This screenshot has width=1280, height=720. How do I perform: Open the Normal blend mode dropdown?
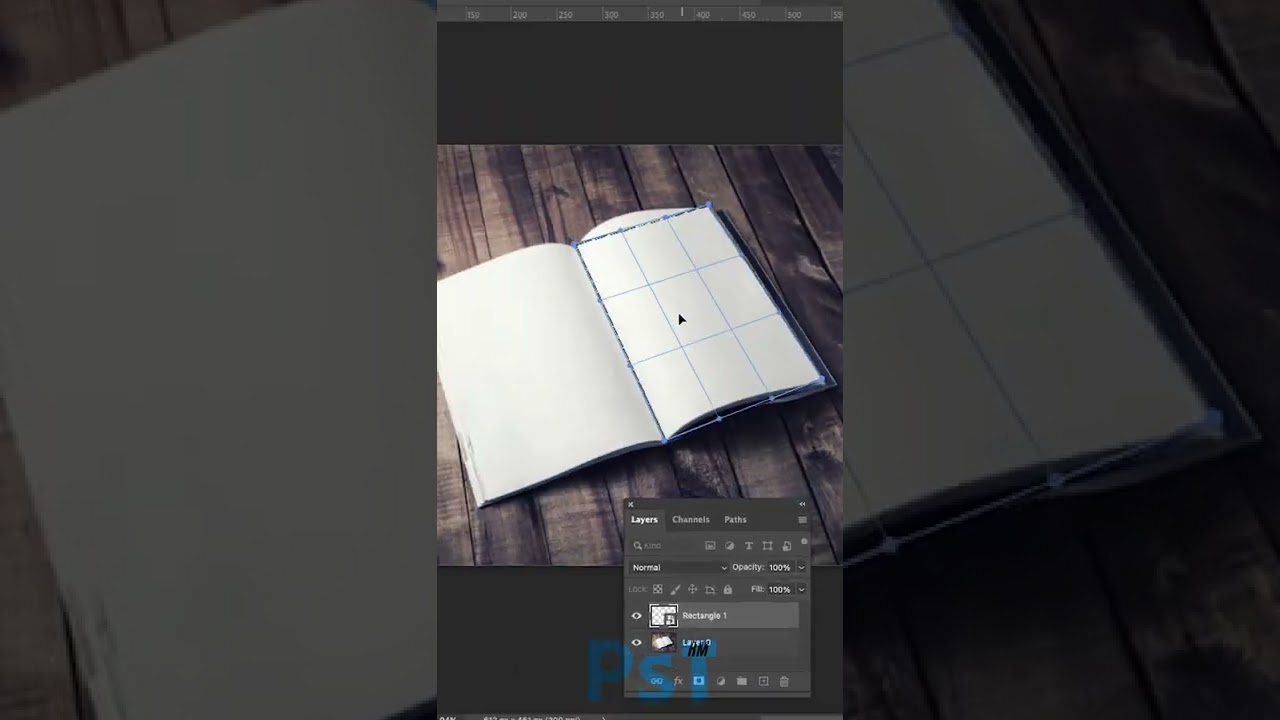679,567
